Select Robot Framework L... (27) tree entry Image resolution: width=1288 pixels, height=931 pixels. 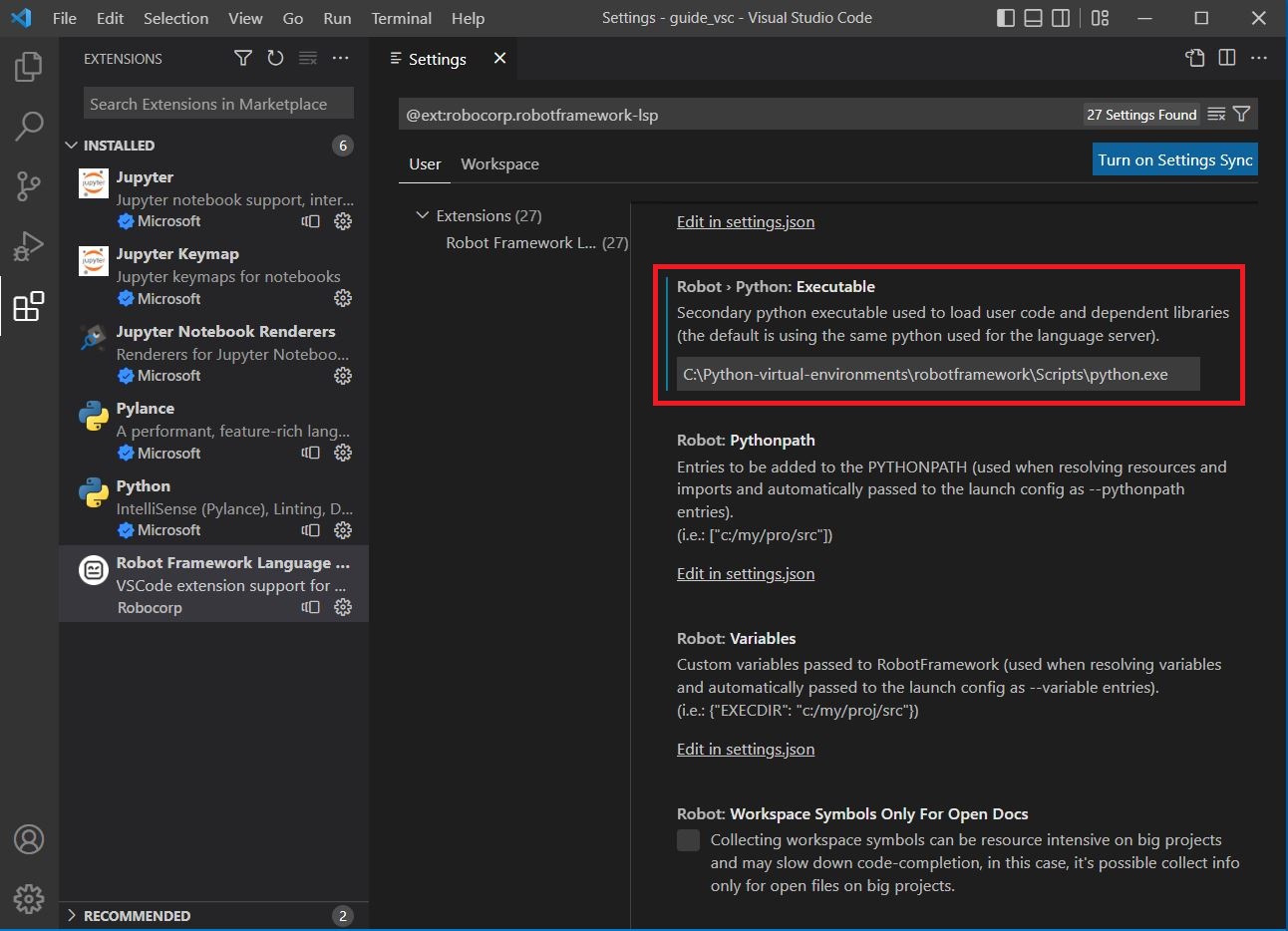pos(536,242)
